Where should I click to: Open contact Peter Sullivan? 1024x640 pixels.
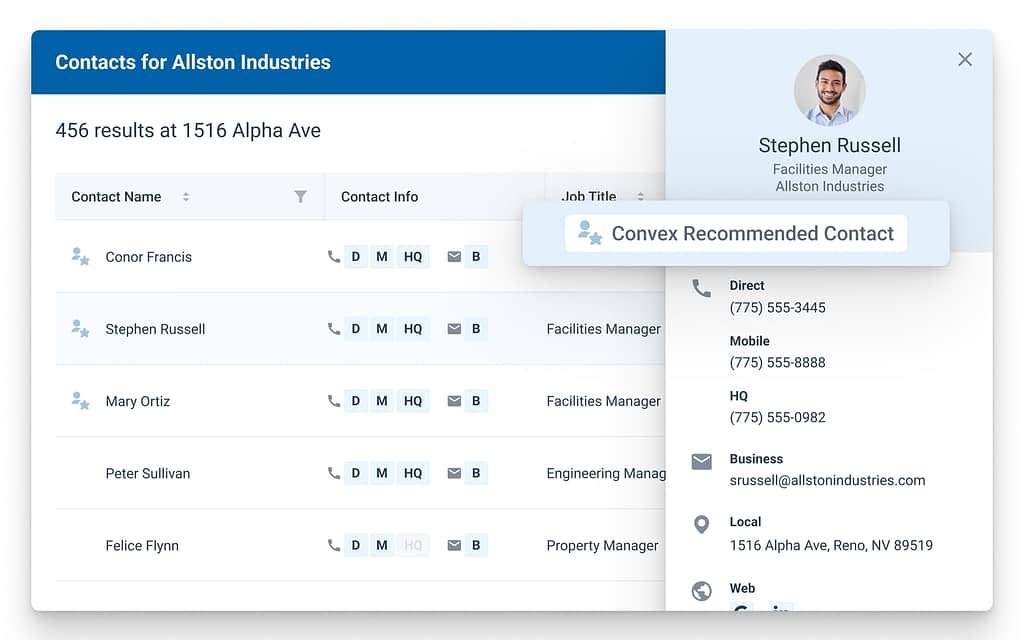click(x=148, y=473)
